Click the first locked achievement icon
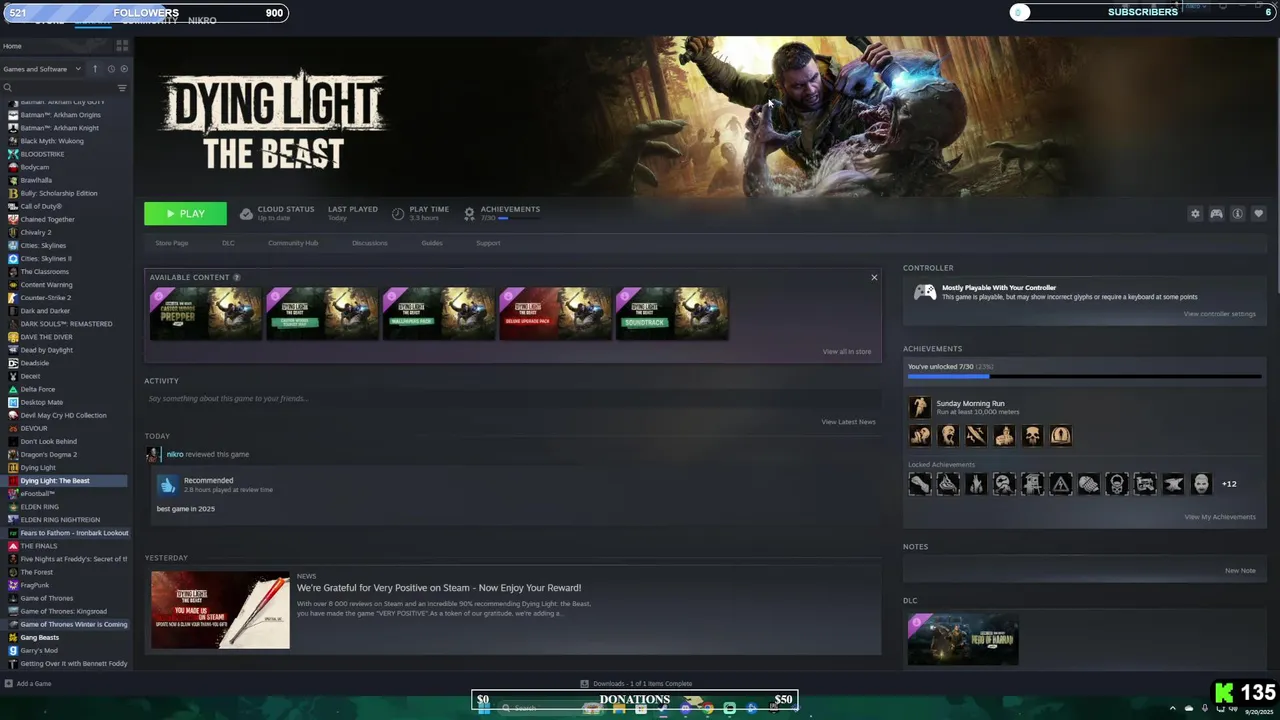This screenshot has width=1280, height=720. [919, 484]
